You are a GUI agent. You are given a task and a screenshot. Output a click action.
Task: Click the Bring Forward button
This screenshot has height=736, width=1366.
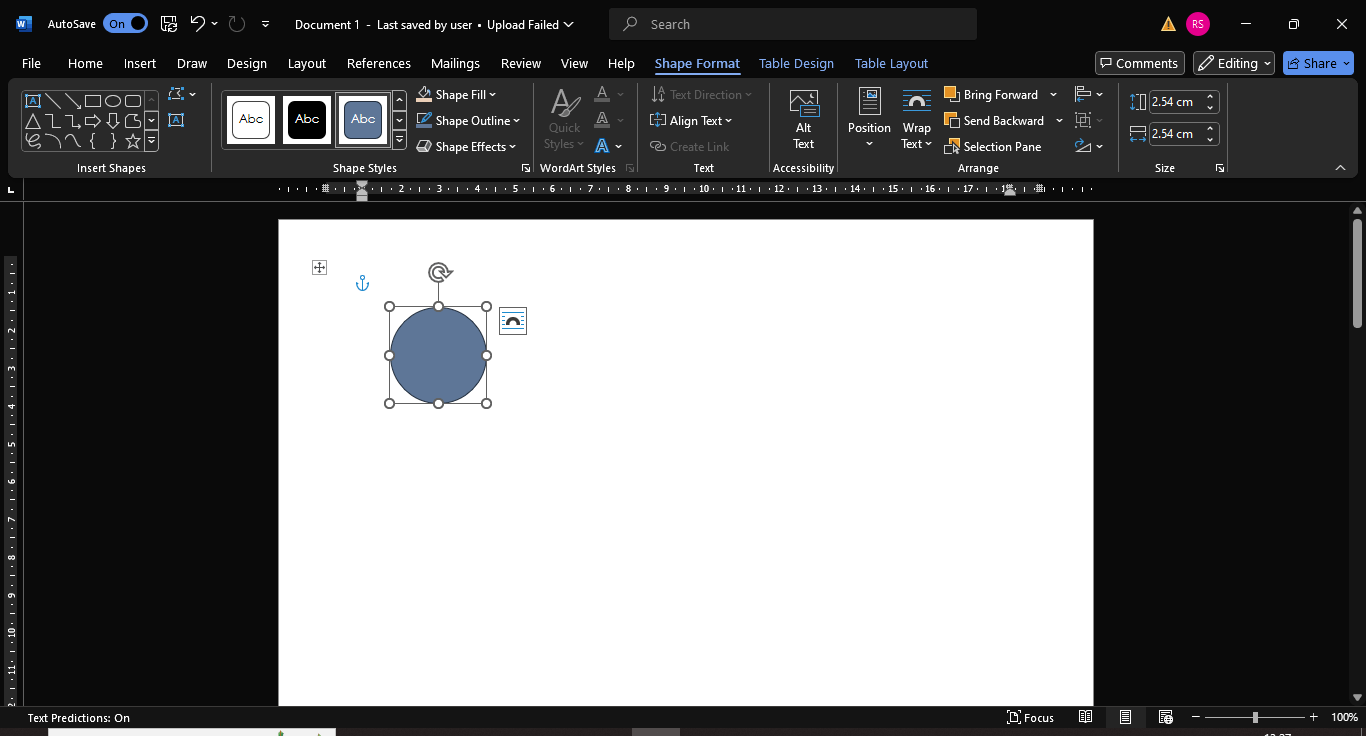(x=991, y=95)
